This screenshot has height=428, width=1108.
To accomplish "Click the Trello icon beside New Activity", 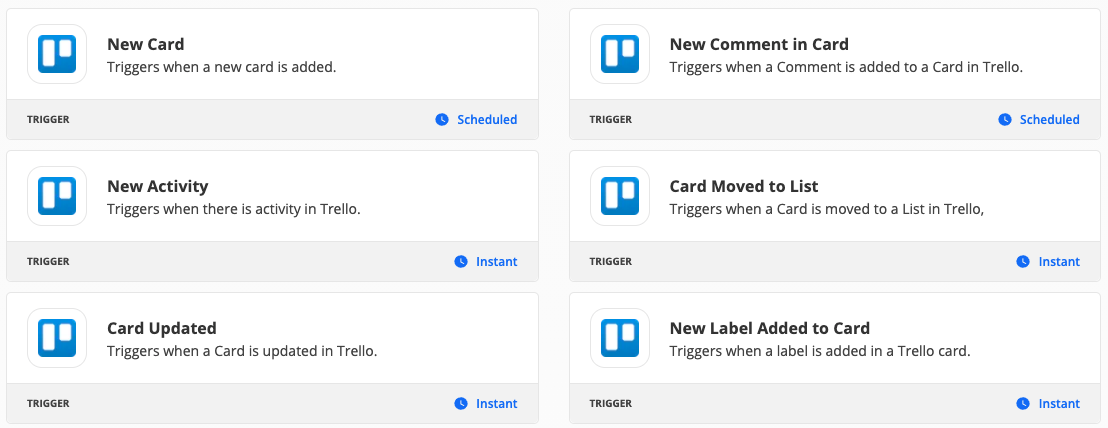I will (x=57, y=196).
